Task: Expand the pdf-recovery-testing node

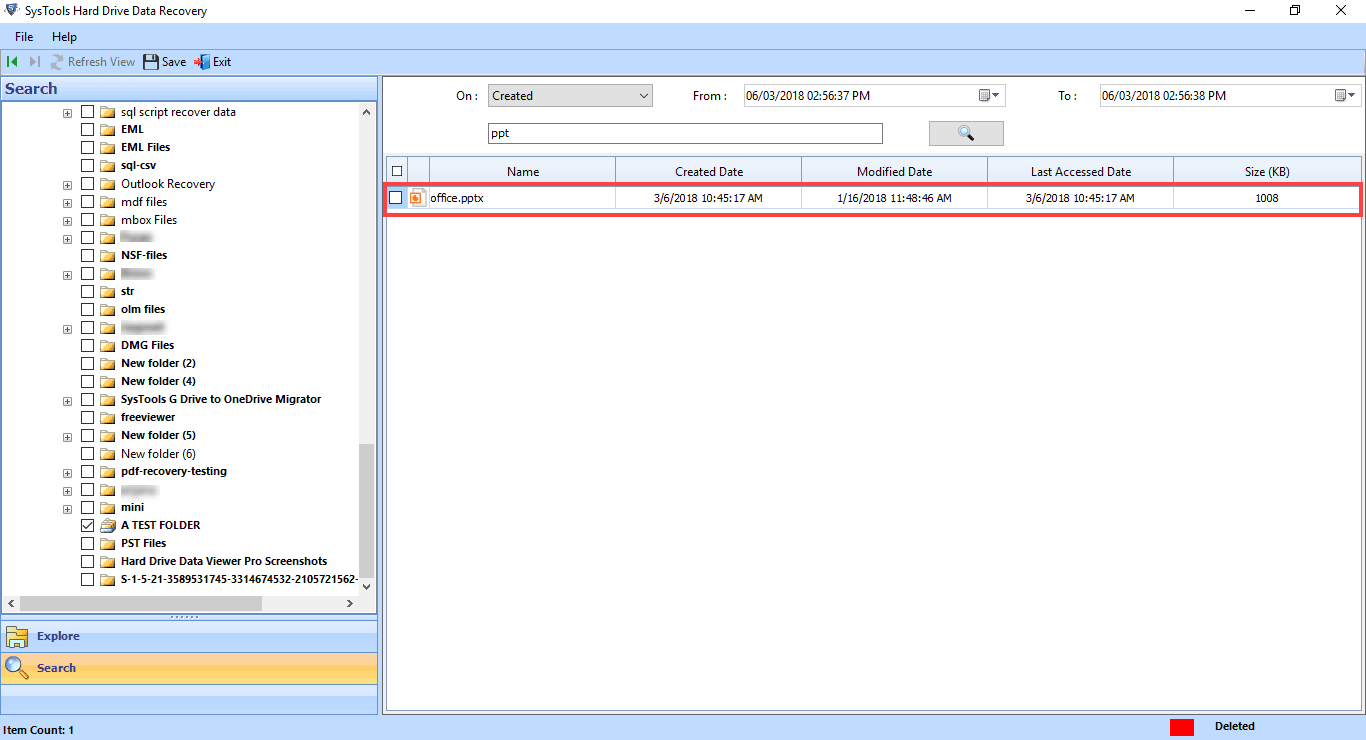Action: (67, 473)
